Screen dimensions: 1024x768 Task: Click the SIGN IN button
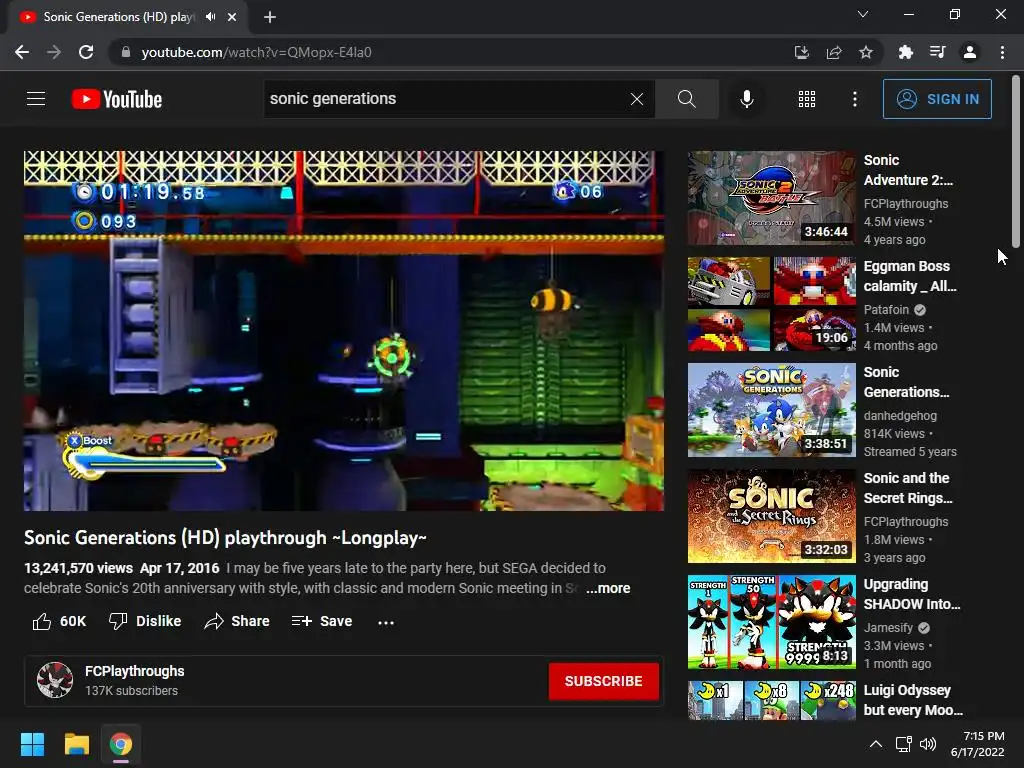point(937,99)
